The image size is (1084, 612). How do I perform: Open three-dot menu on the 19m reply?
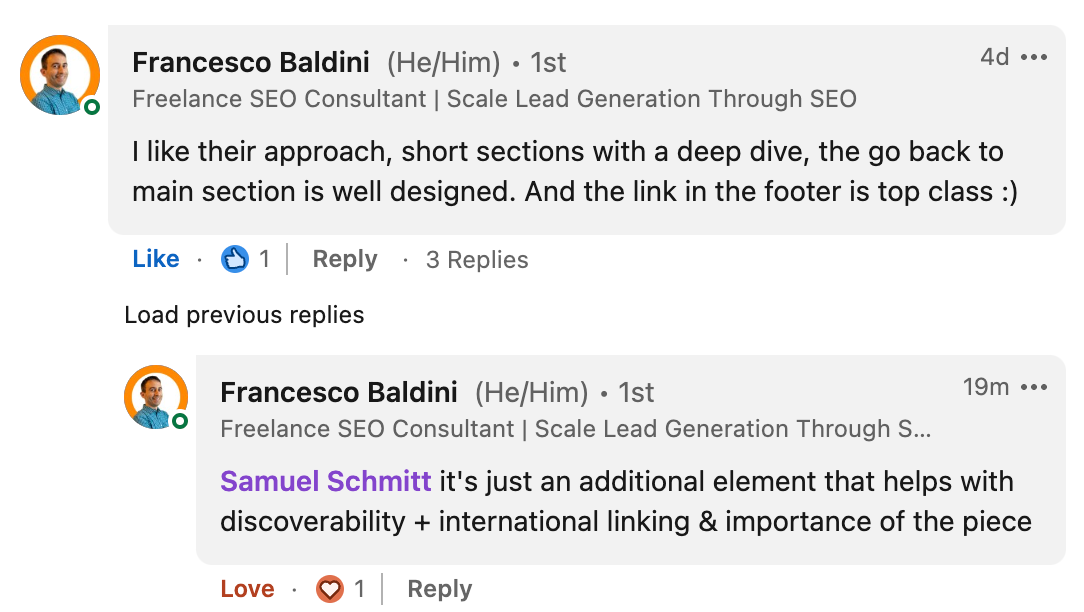[1034, 387]
